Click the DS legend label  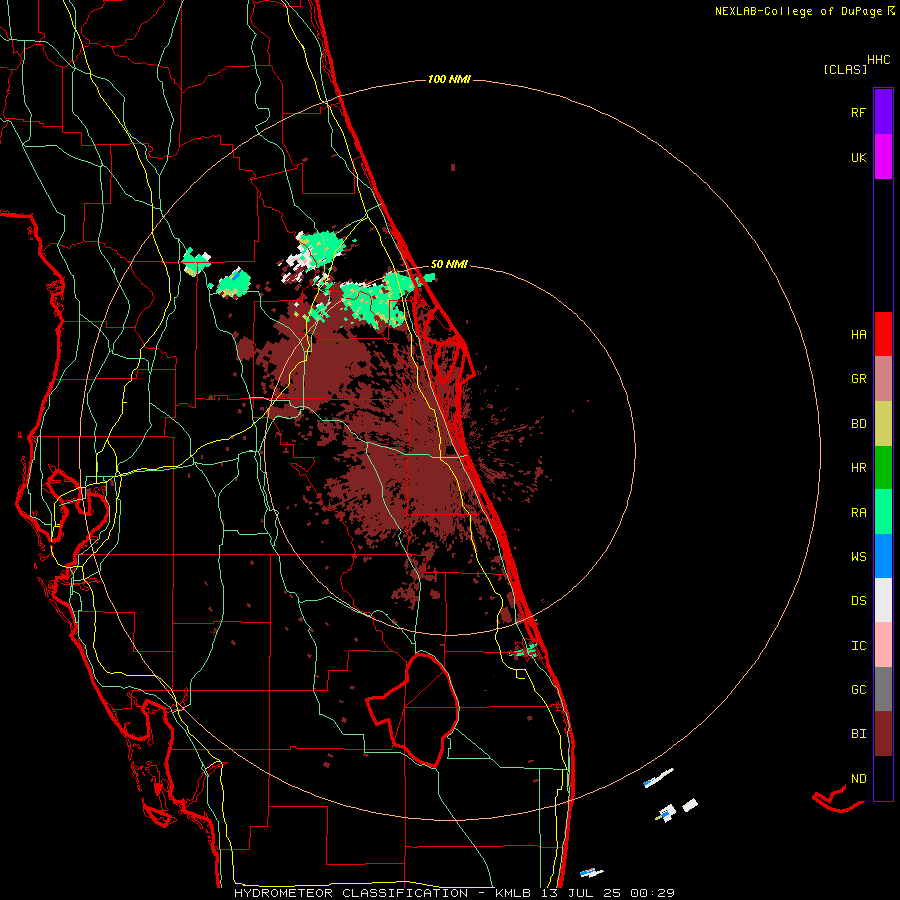coord(858,601)
